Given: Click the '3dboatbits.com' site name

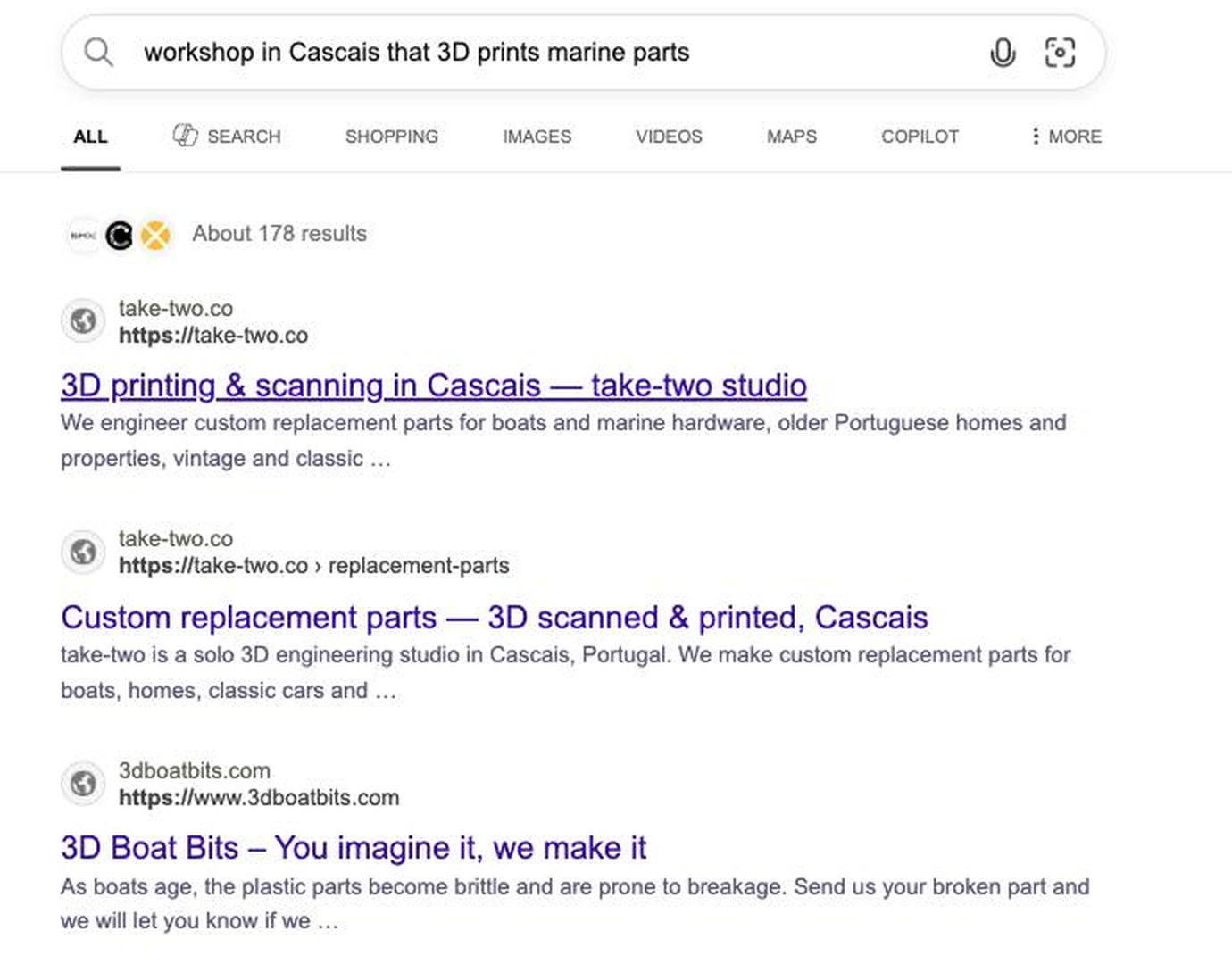Looking at the screenshot, I should [195, 771].
